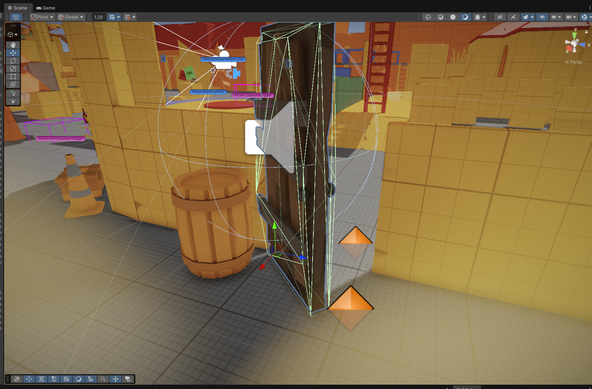Select the second shading mode sphere button

(440, 17)
